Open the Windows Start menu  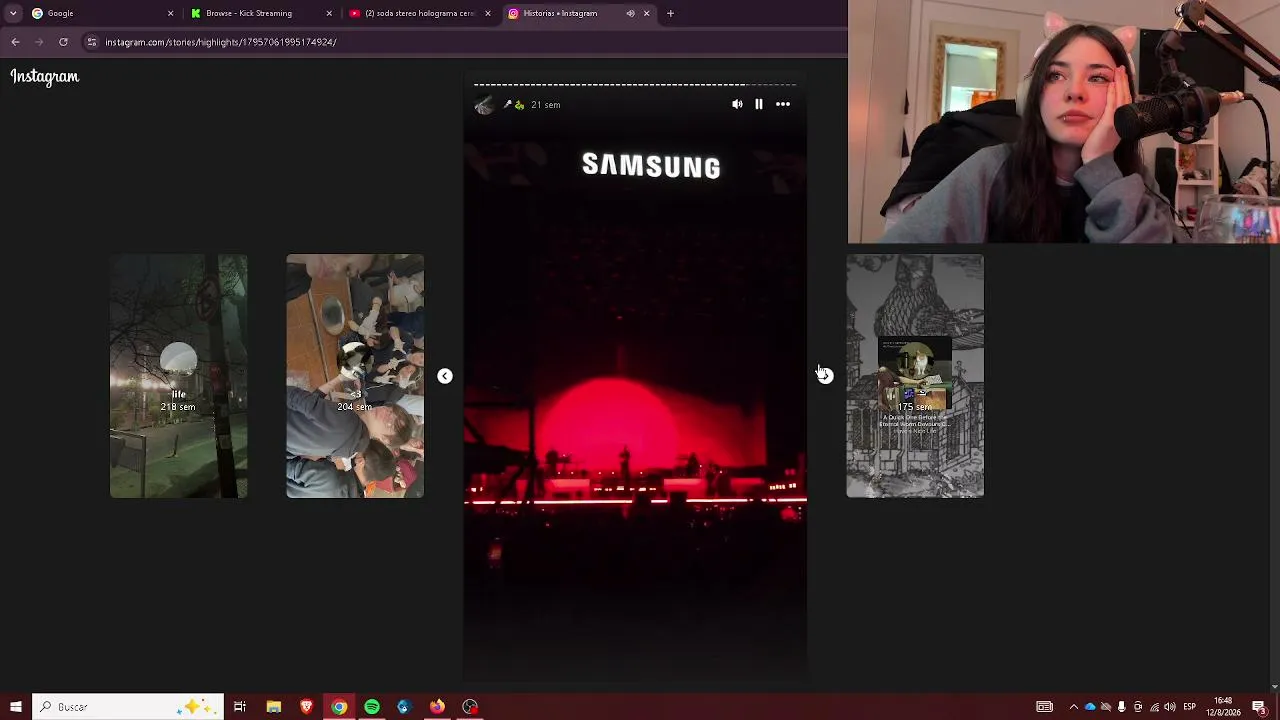pos(15,707)
